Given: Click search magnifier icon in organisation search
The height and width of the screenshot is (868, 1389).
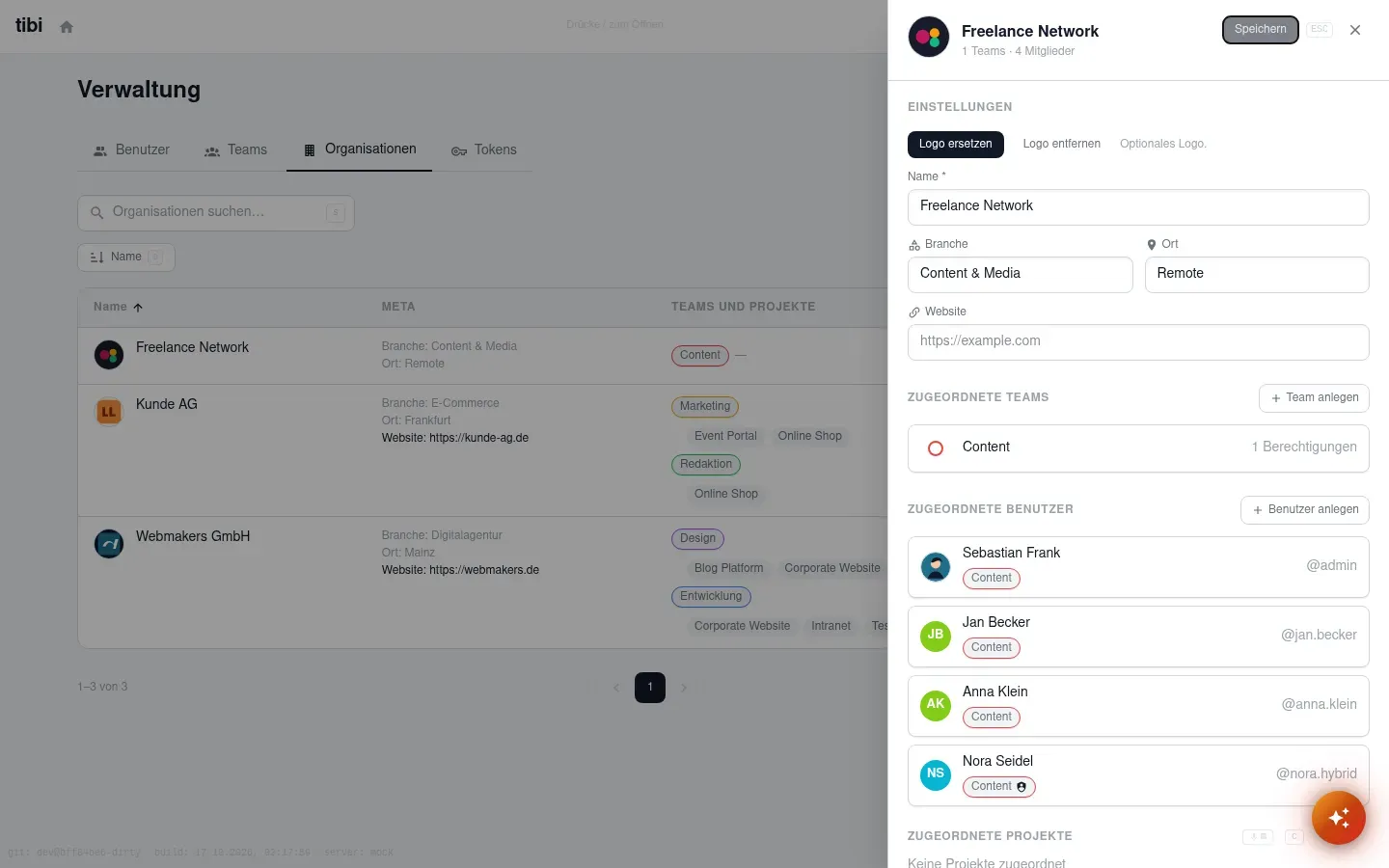Looking at the screenshot, I should tap(96, 213).
